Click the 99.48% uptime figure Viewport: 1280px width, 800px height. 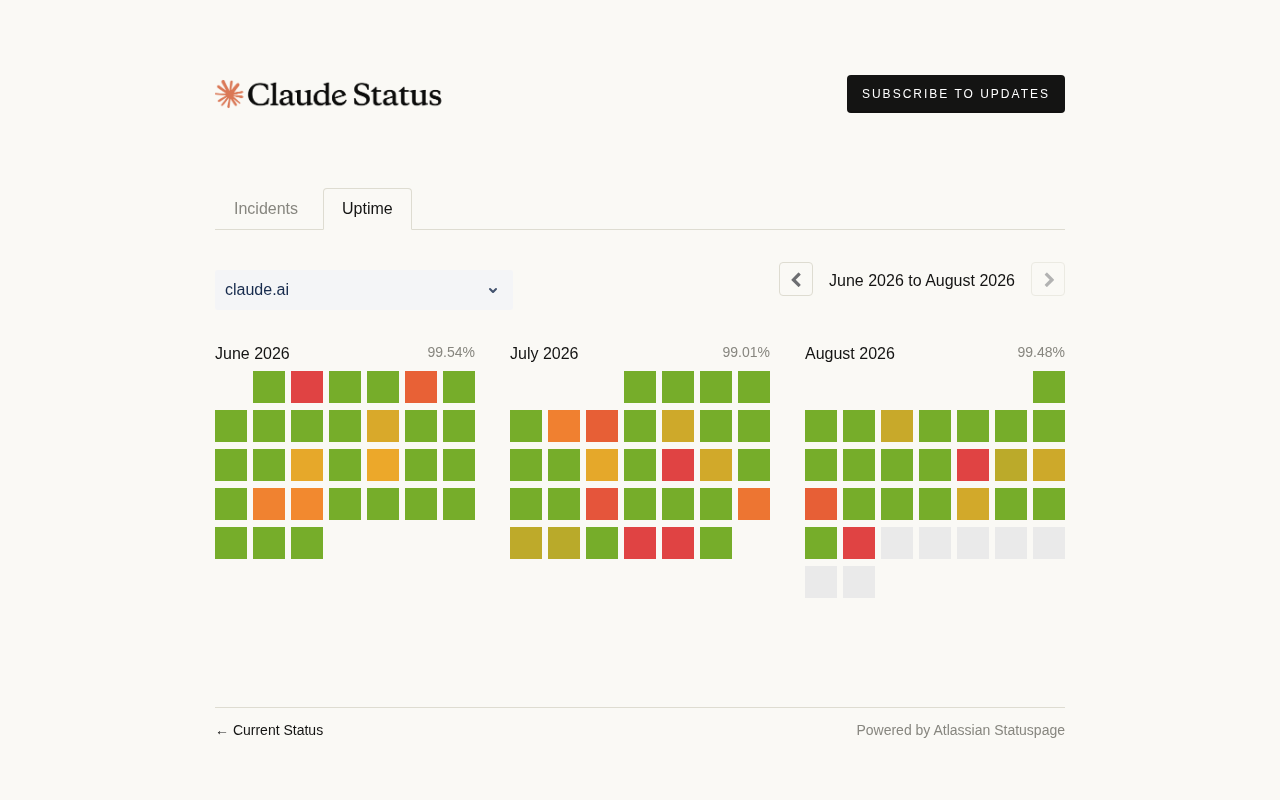[x=1041, y=352]
